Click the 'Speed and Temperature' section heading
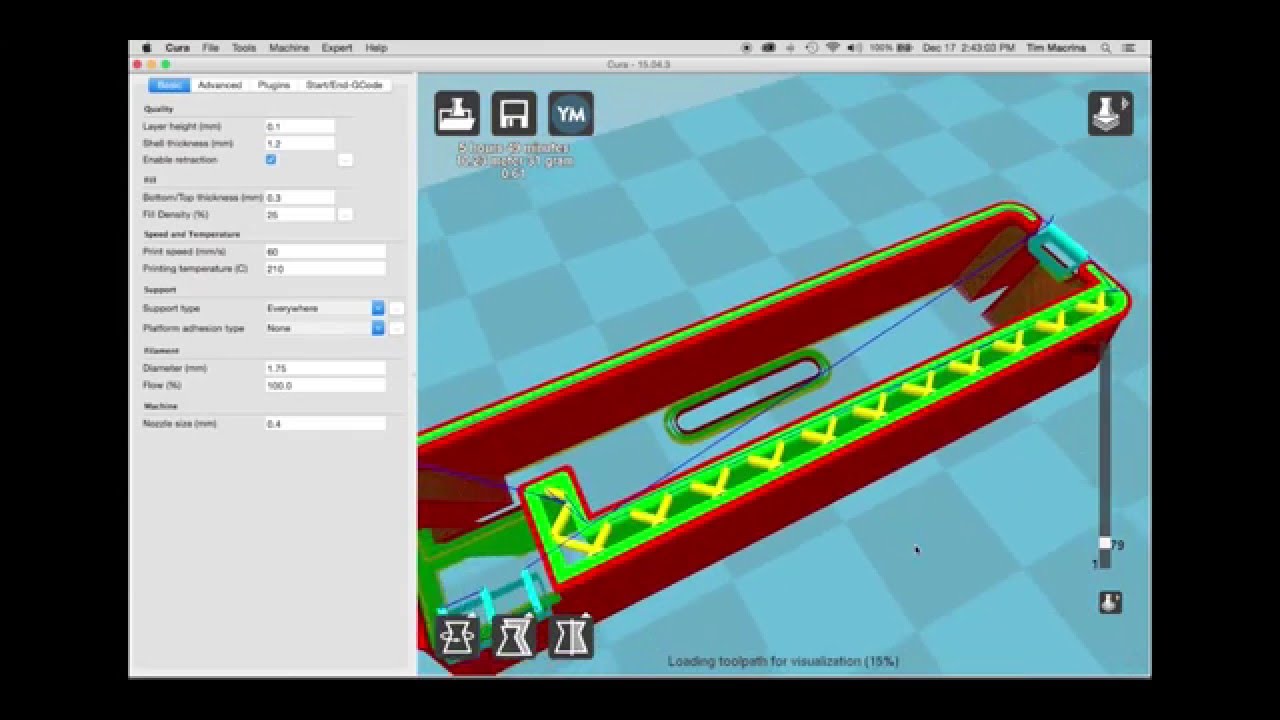This screenshot has width=1280, height=720. (191, 234)
